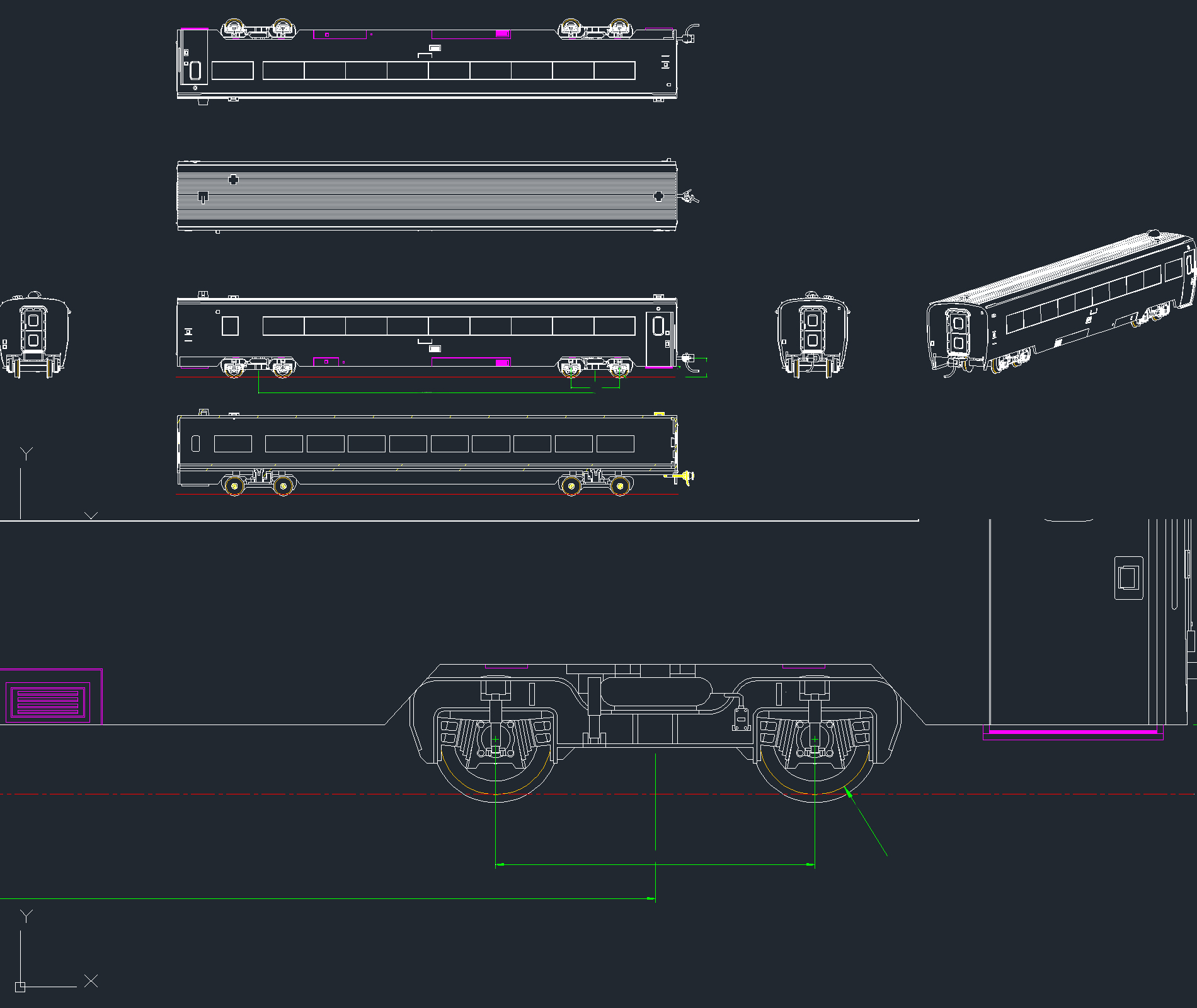
Task: Select the X axis label of the lower UCS icon
Action: click(x=91, y=981)
